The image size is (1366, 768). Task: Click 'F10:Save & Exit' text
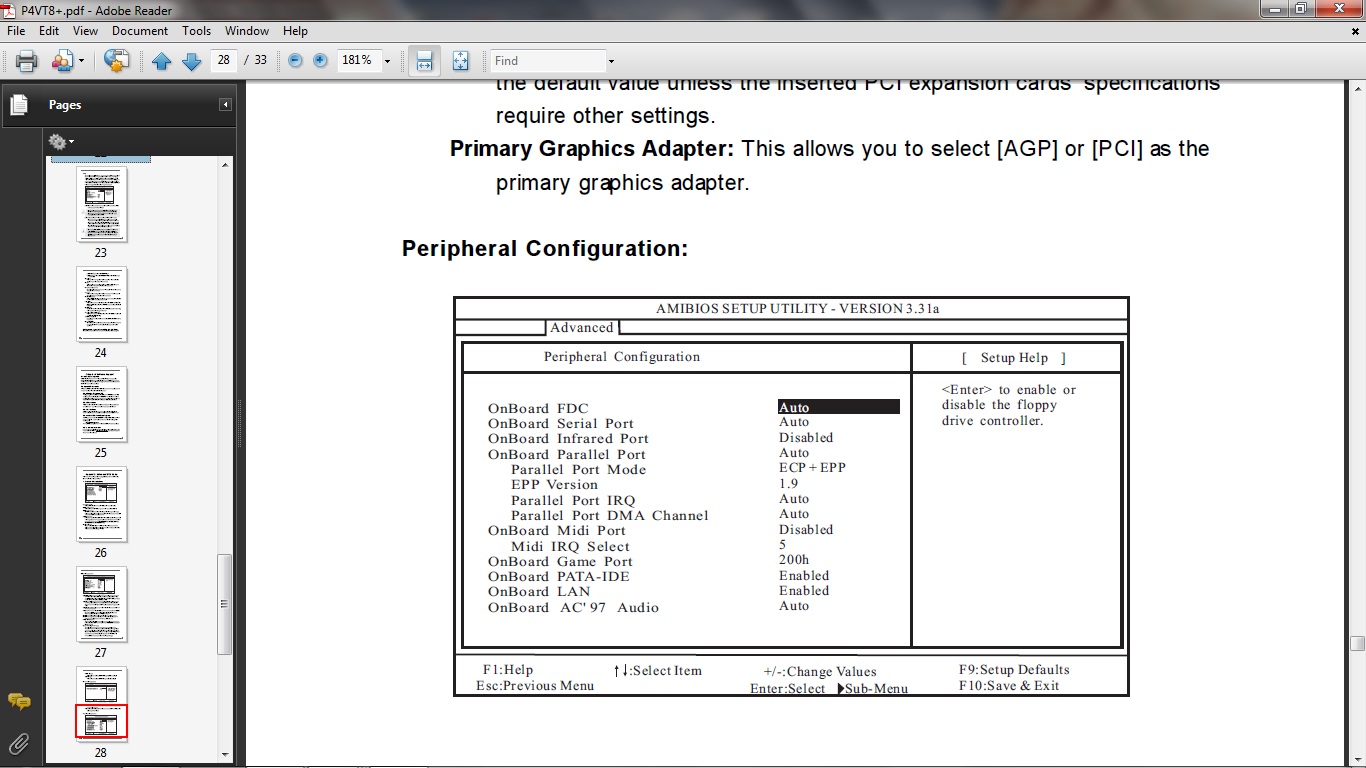tap(1009, 686)
